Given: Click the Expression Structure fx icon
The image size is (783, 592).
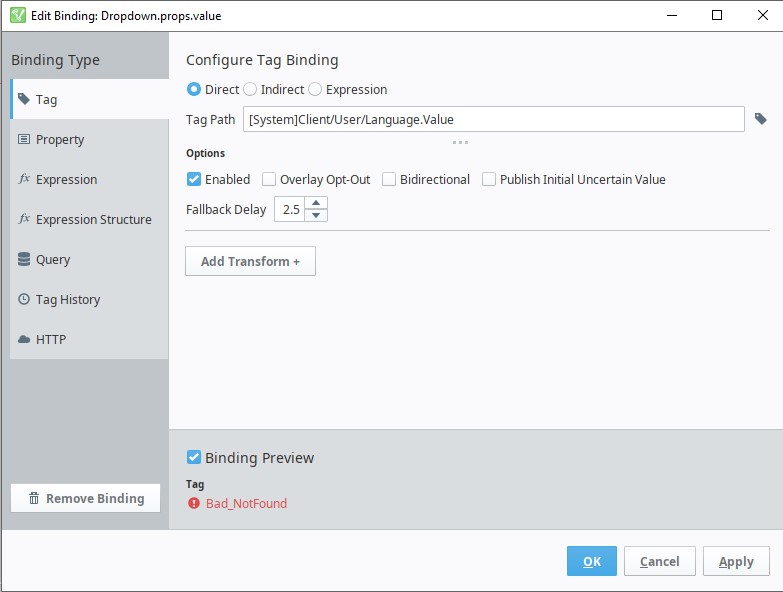Looking at the screenshot, I should (24, 219).
